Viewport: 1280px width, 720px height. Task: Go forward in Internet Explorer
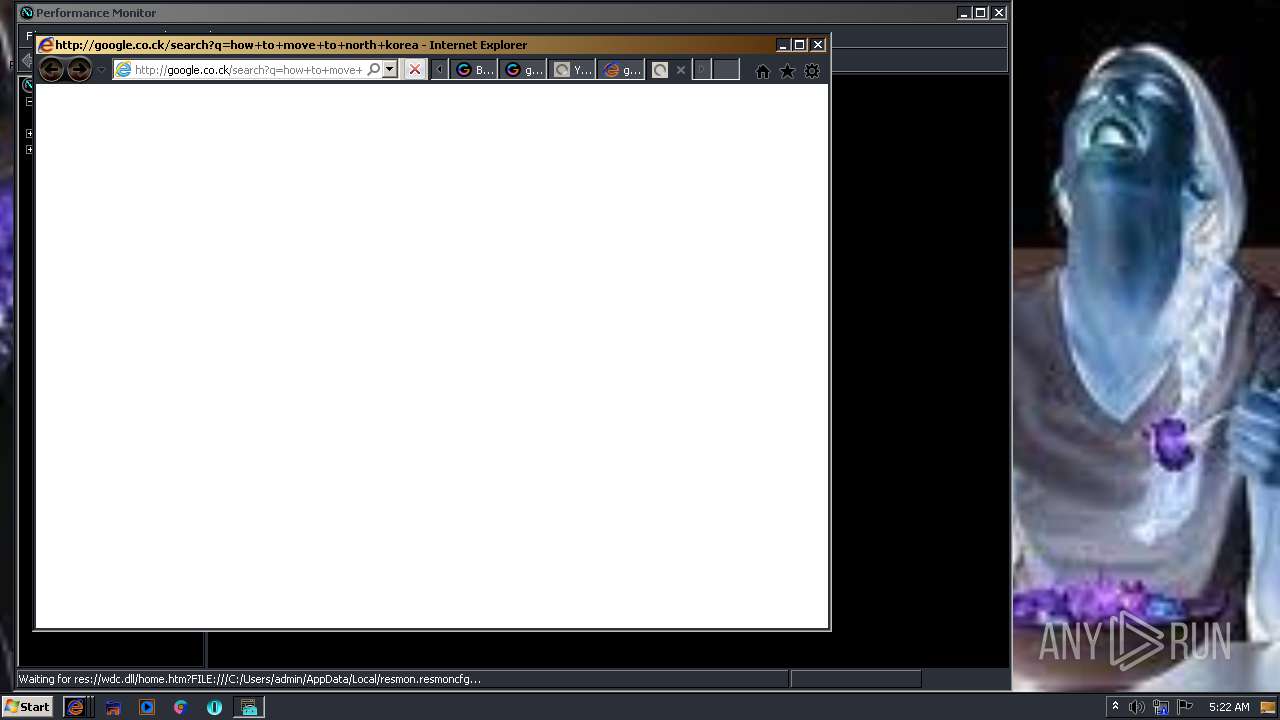click(79, 70)
